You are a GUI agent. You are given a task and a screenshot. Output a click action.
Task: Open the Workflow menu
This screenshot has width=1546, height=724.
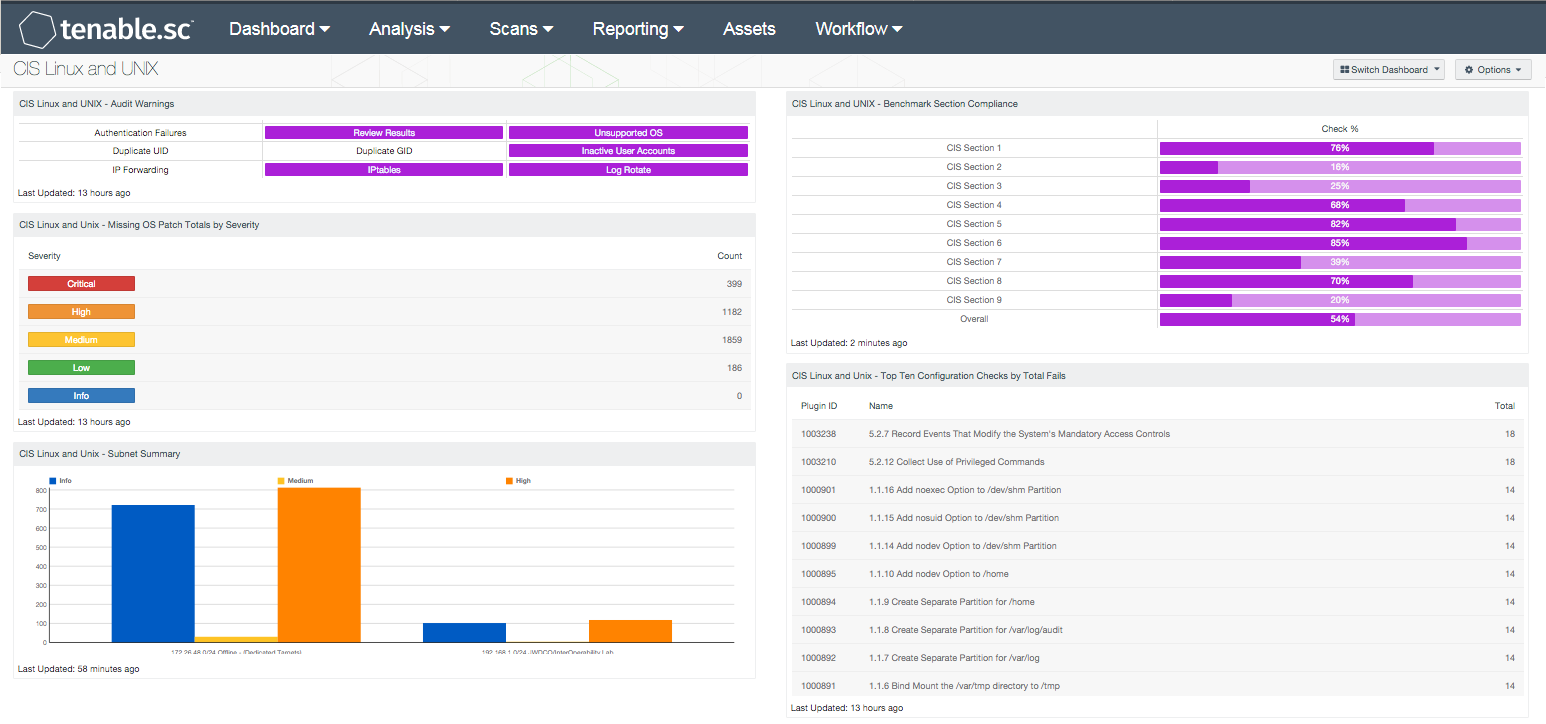click(x=858, y=29)
